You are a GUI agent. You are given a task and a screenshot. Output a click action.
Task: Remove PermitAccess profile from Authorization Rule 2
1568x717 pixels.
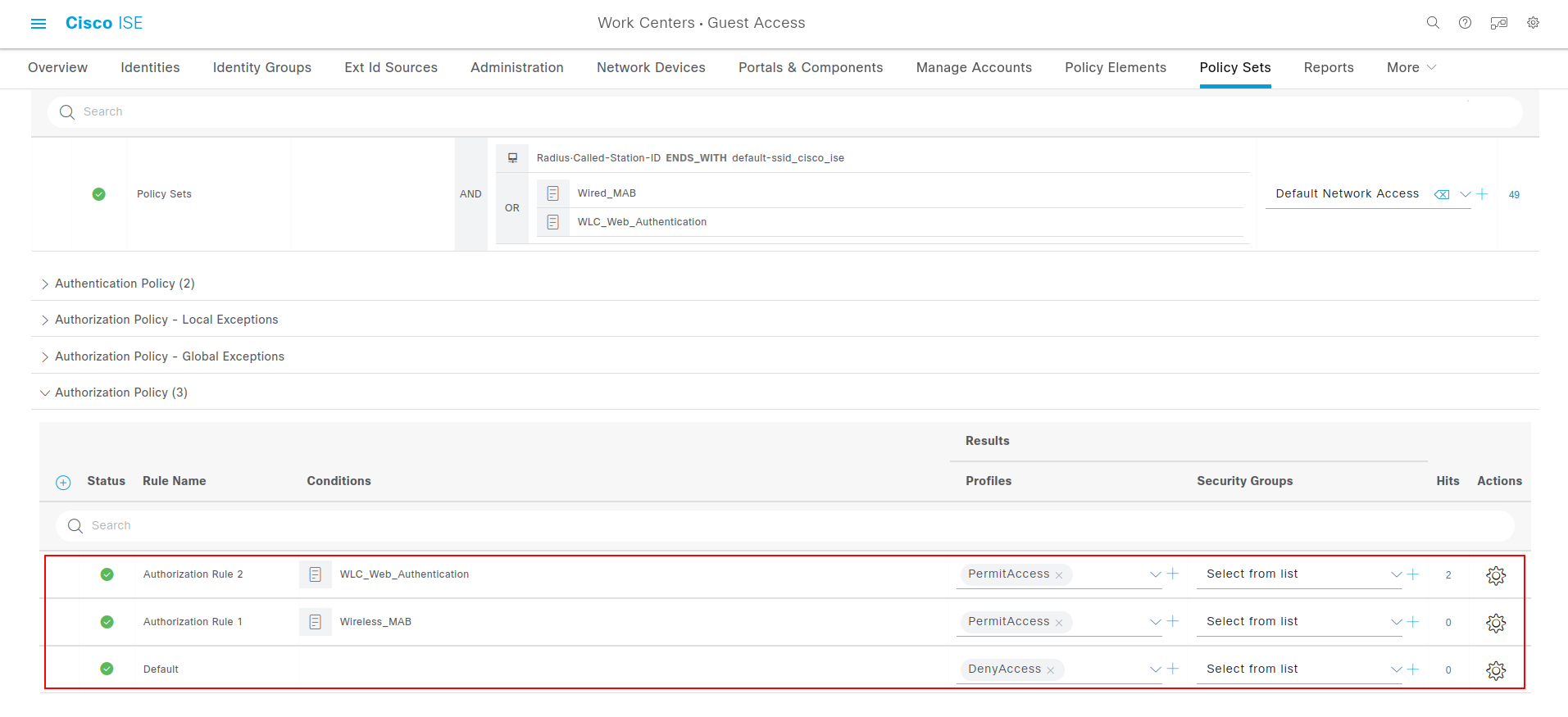[1059, 575]
